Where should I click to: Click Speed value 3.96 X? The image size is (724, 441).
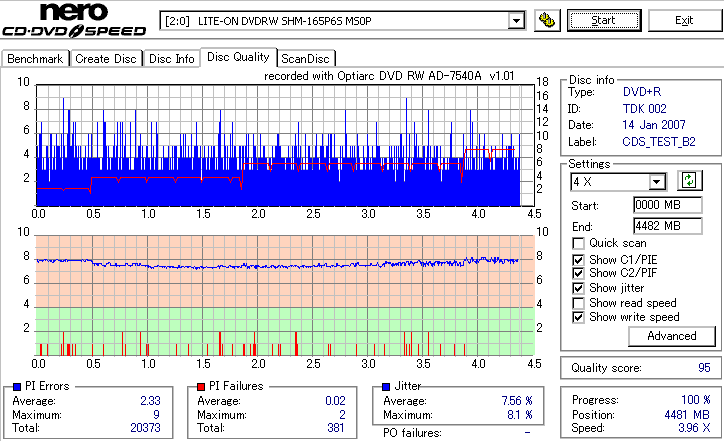coord(694,428)
